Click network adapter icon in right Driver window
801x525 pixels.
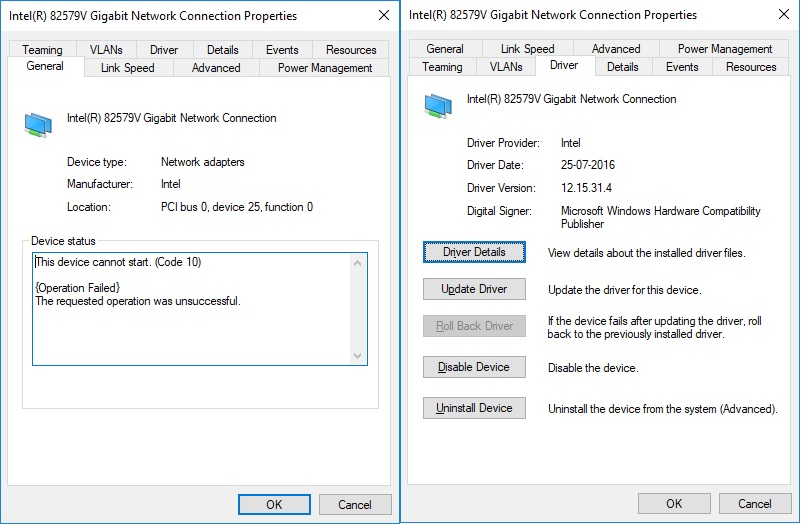[438, 106]
